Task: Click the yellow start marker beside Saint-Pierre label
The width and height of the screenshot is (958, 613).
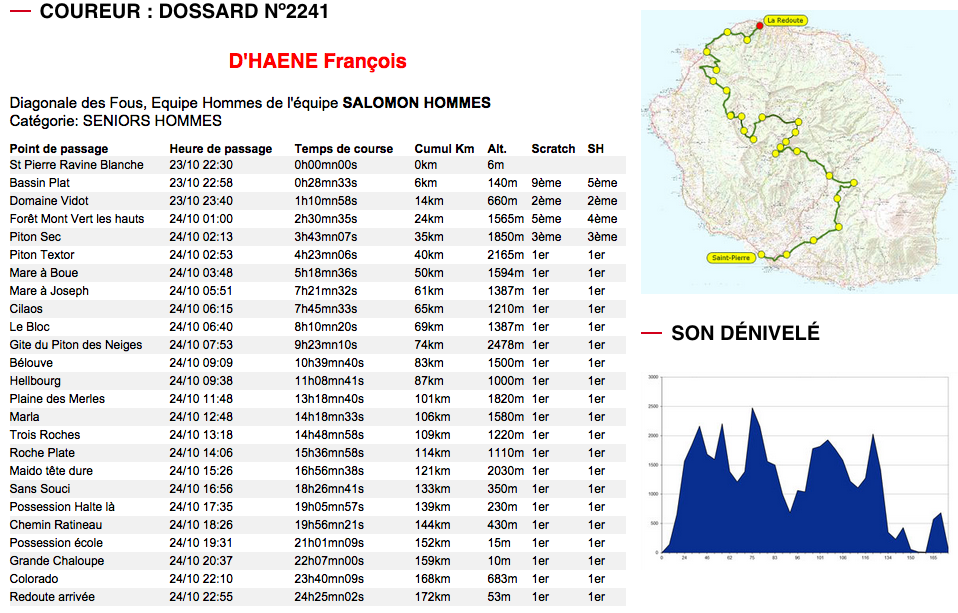Action: coord(761,256)
